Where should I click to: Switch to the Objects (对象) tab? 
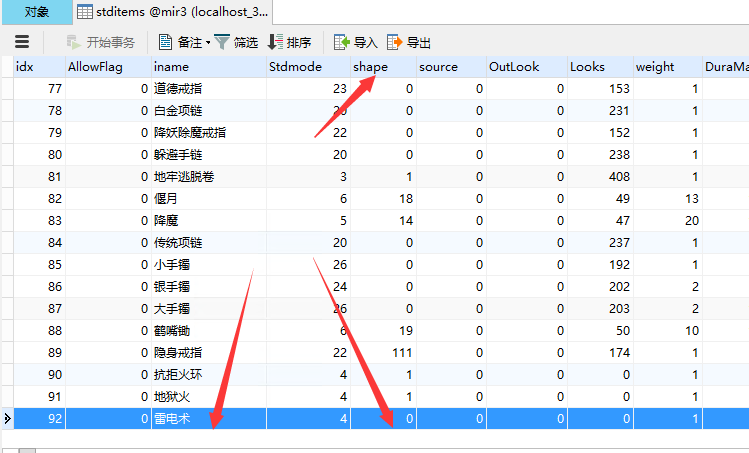36,12
